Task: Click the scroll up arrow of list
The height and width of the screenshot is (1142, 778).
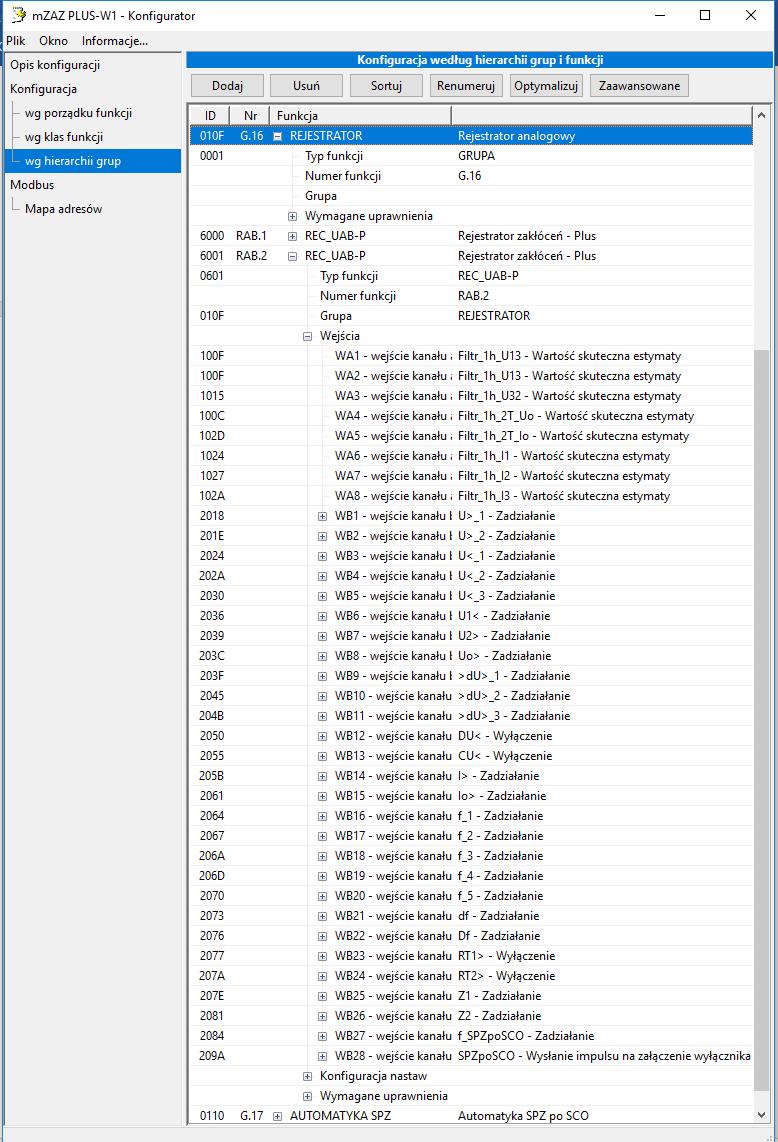Action: [761, 115]
